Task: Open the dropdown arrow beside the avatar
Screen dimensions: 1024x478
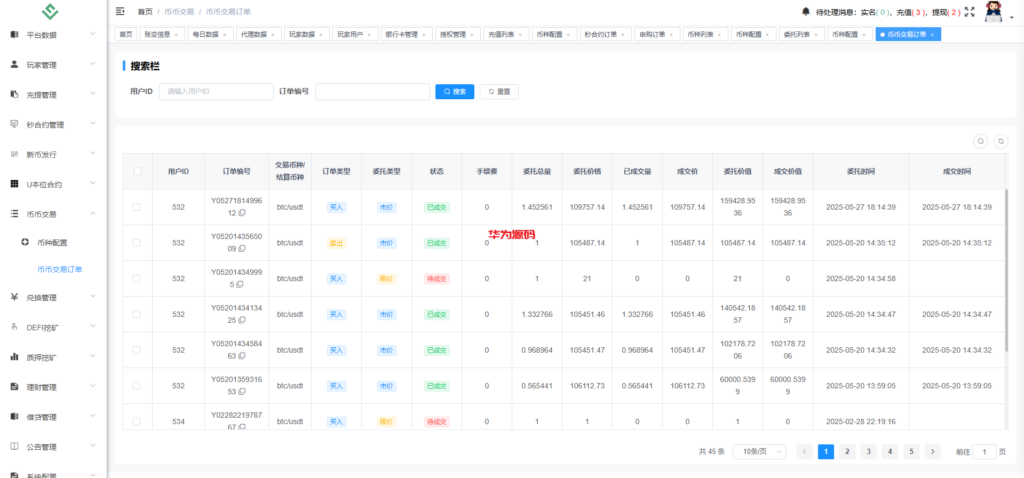Action: (x=1012, y=18)
